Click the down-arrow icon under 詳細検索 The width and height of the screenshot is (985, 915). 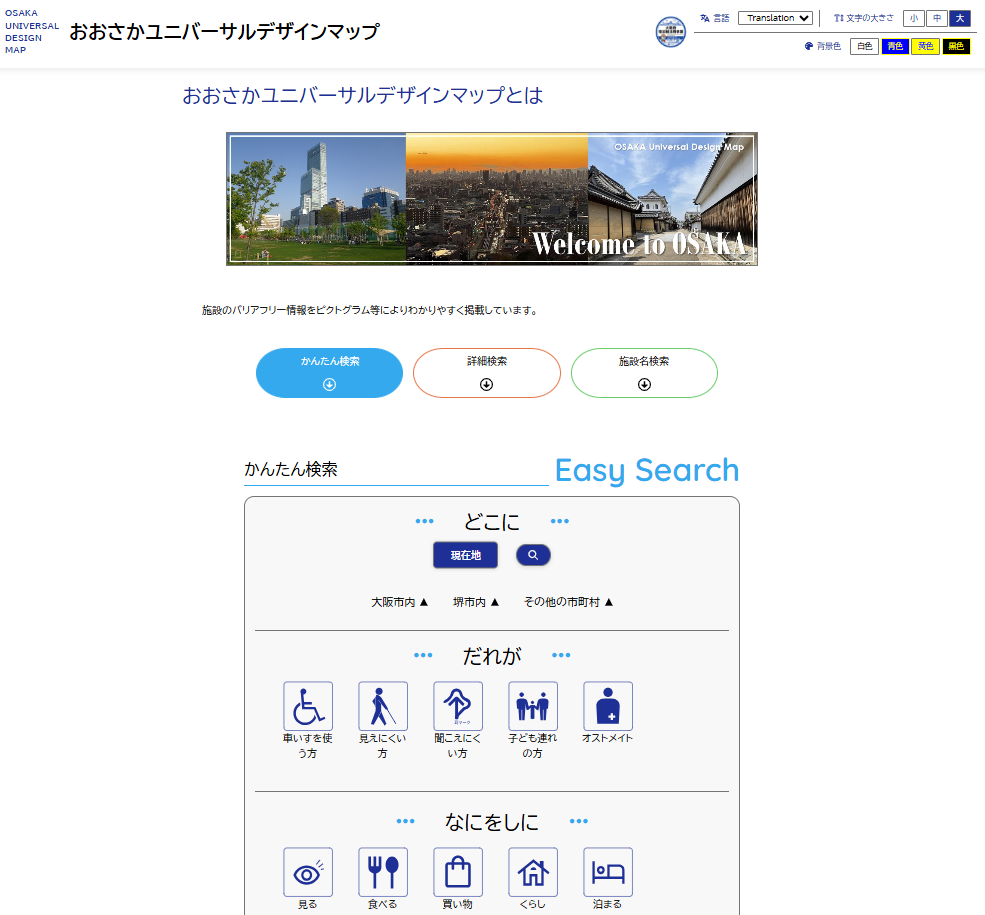486,384
